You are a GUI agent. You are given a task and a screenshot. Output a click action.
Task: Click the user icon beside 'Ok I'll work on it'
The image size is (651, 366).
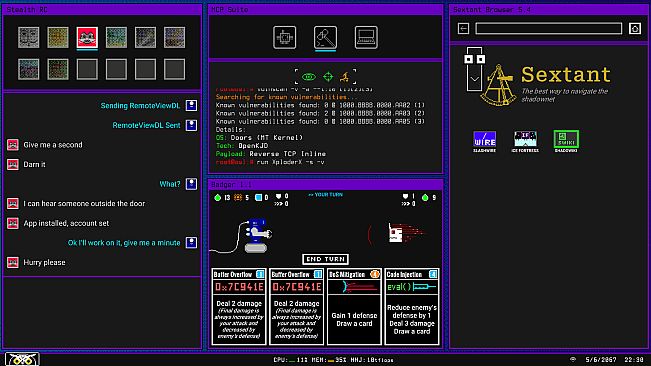tap(191, 243)
